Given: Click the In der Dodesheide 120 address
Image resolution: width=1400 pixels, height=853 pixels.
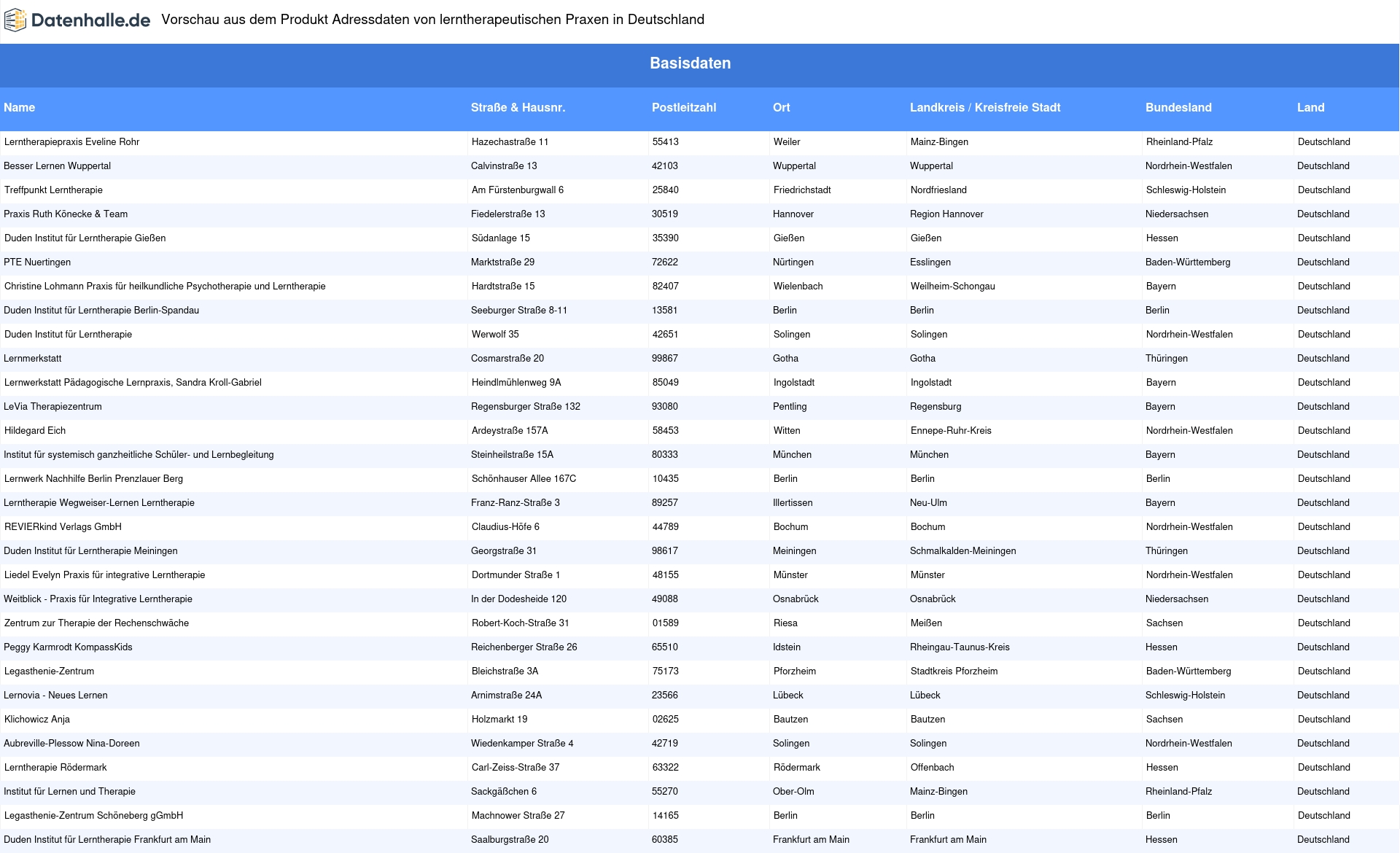Looking at the screenshot, I should point(518,599).
